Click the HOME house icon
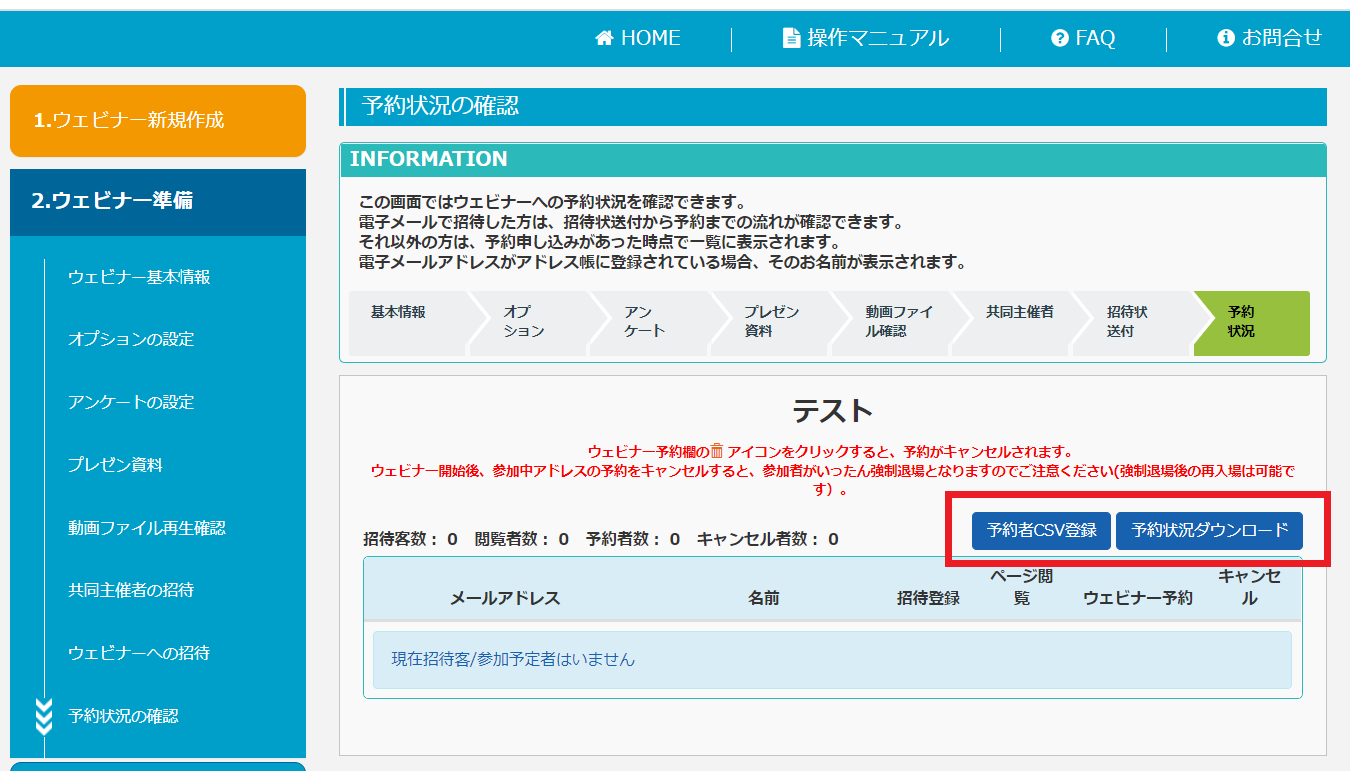Image resolution: width=1350 pixels, height=771 pixels. click(x=603, y=38)
